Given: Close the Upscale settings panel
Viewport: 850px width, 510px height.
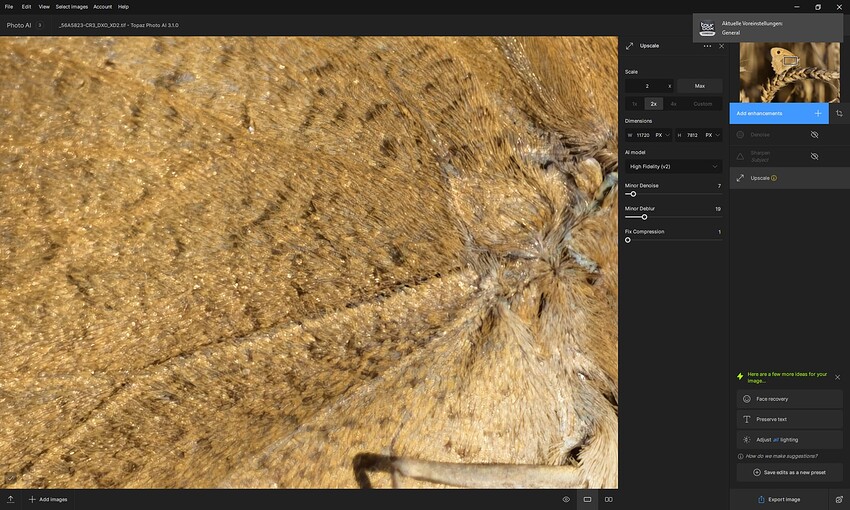Looking at the screenshot, I should point(722,46).
